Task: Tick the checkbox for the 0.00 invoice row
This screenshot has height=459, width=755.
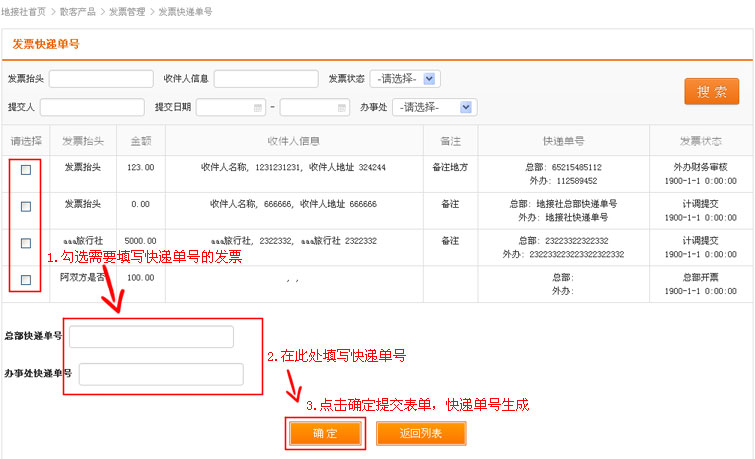Action: pyautogui.click(x=26, y=207)
